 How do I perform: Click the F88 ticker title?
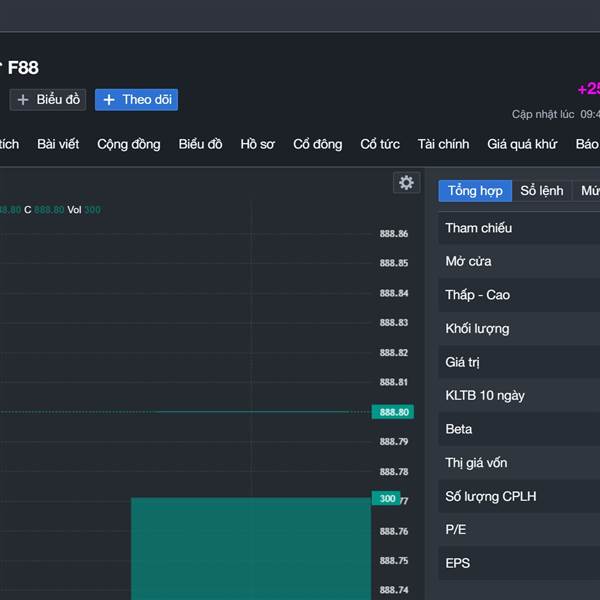(23, 68)
